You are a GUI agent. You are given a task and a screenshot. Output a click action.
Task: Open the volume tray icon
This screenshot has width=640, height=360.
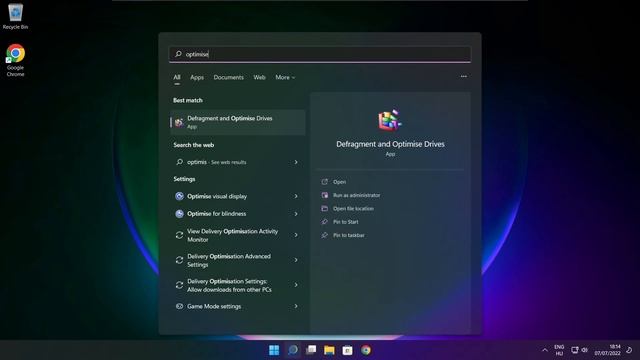[584, 350]
